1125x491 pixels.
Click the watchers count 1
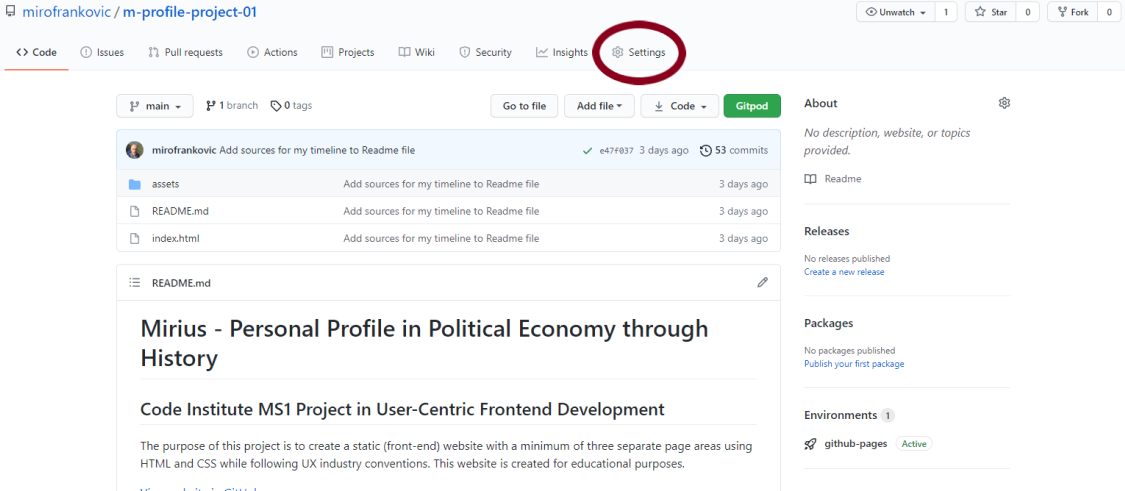(946, 12)
